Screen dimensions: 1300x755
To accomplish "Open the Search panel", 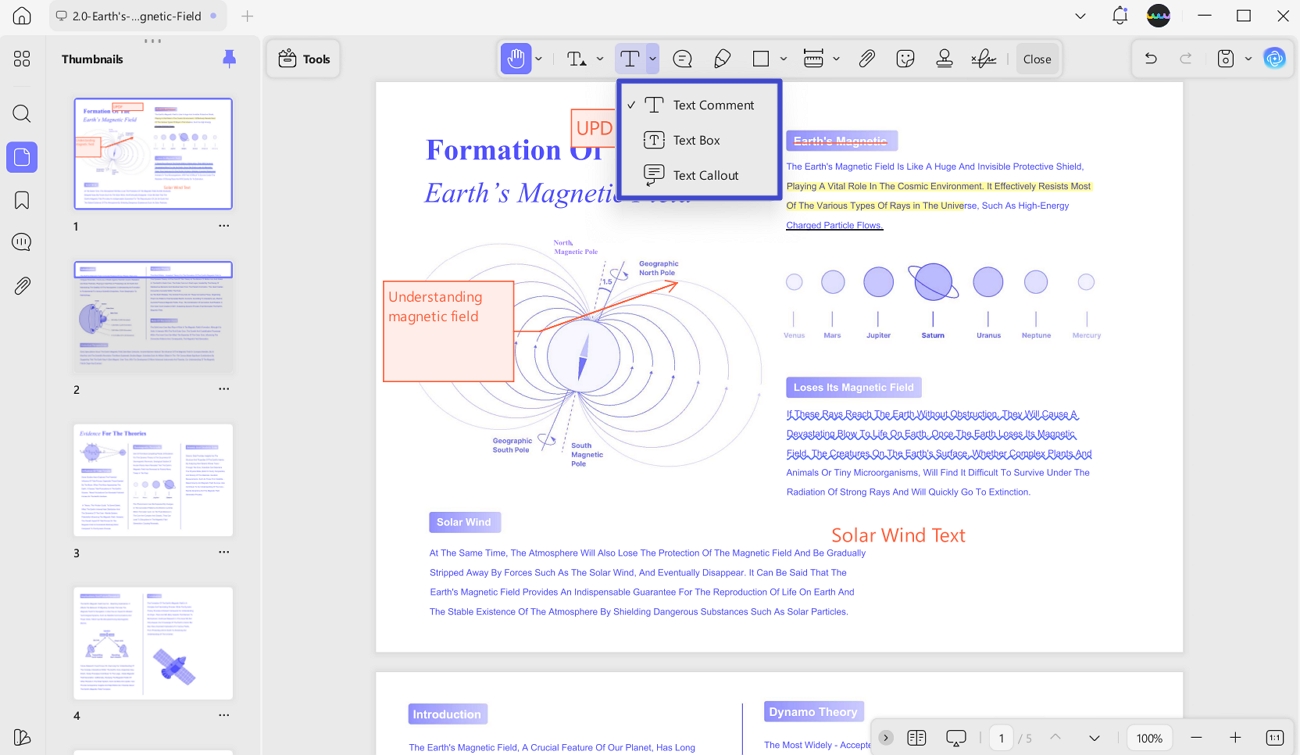I will 22,114.
